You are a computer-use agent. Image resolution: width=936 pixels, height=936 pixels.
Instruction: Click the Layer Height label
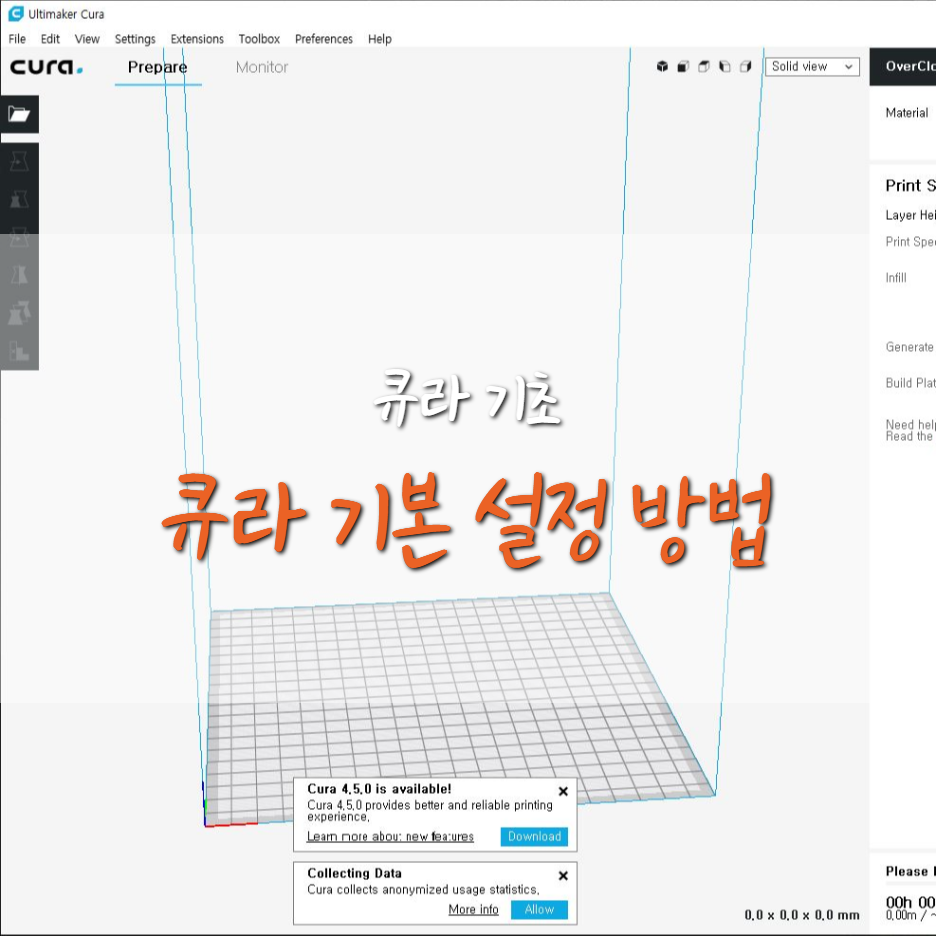tap(910, 215)
